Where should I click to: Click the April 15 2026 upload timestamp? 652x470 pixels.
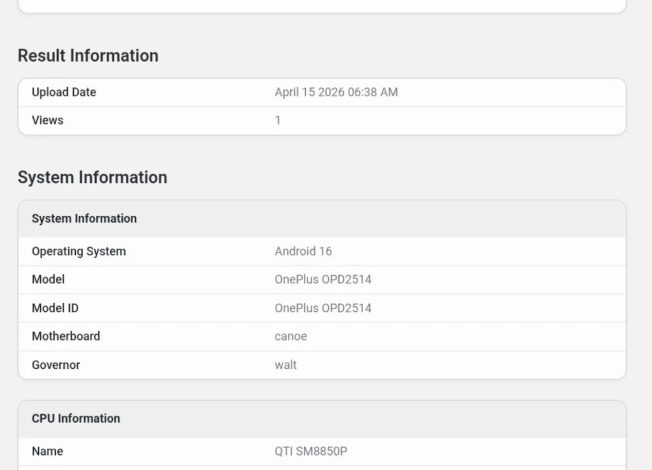[x=336, y=92]
